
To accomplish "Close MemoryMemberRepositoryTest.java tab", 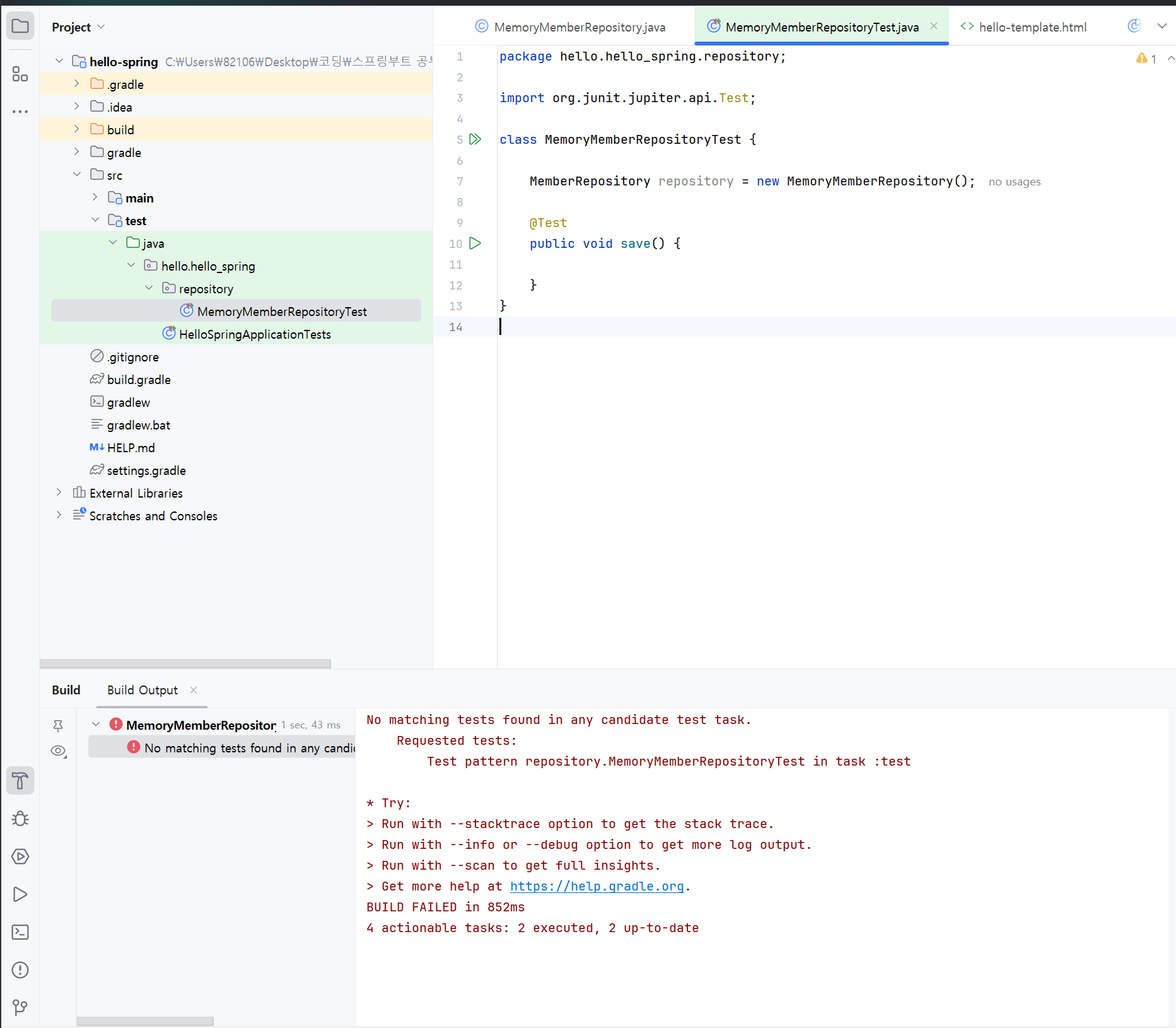I will pyautogui.click(x=934, y=26).
